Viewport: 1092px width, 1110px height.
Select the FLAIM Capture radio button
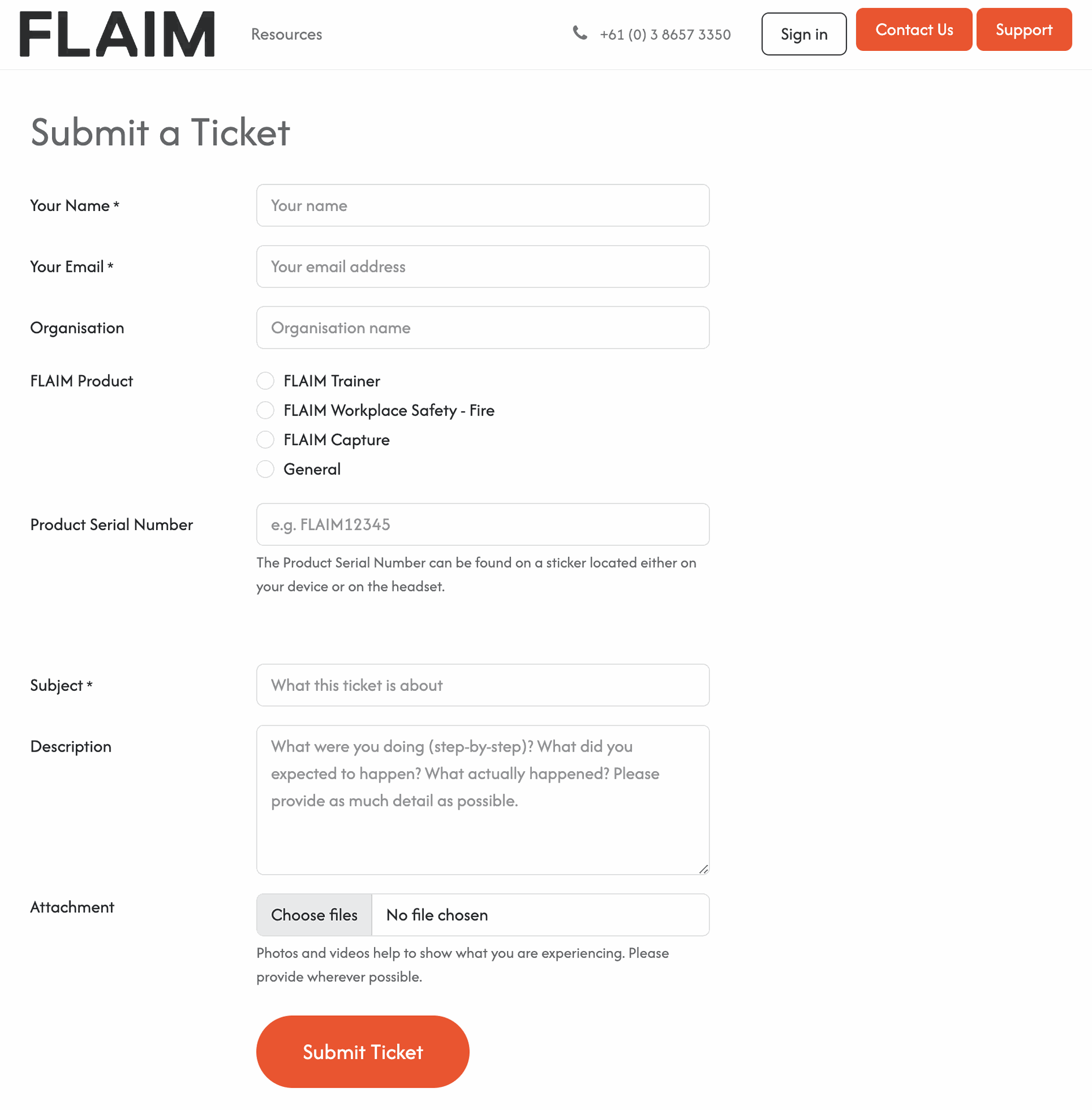(x=265, y=440)
